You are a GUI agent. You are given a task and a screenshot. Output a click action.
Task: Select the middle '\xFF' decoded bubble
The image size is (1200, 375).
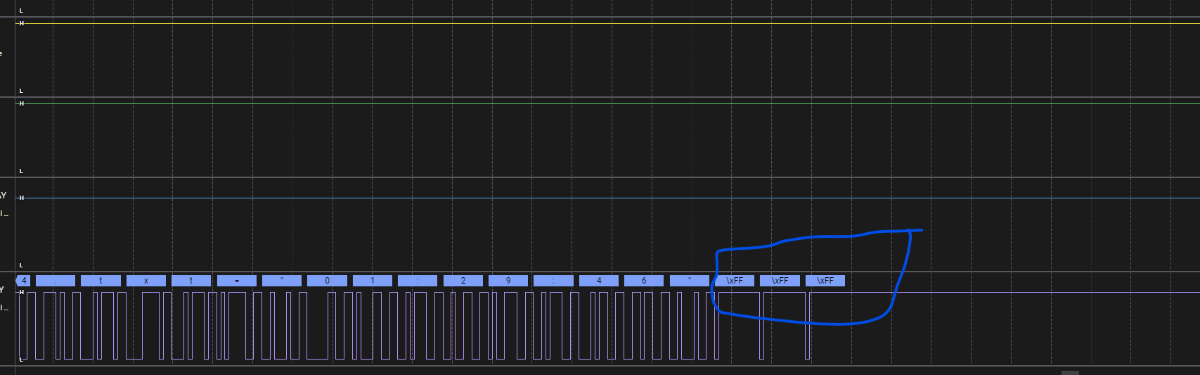pos(780,281)
